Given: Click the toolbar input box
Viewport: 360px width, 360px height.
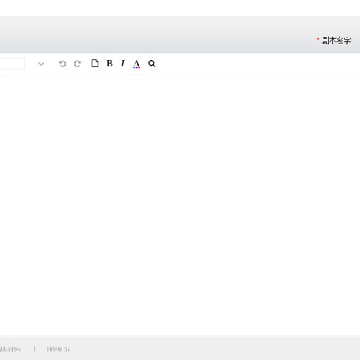Looking at the screenshot, I should click(x=12, y=64).
